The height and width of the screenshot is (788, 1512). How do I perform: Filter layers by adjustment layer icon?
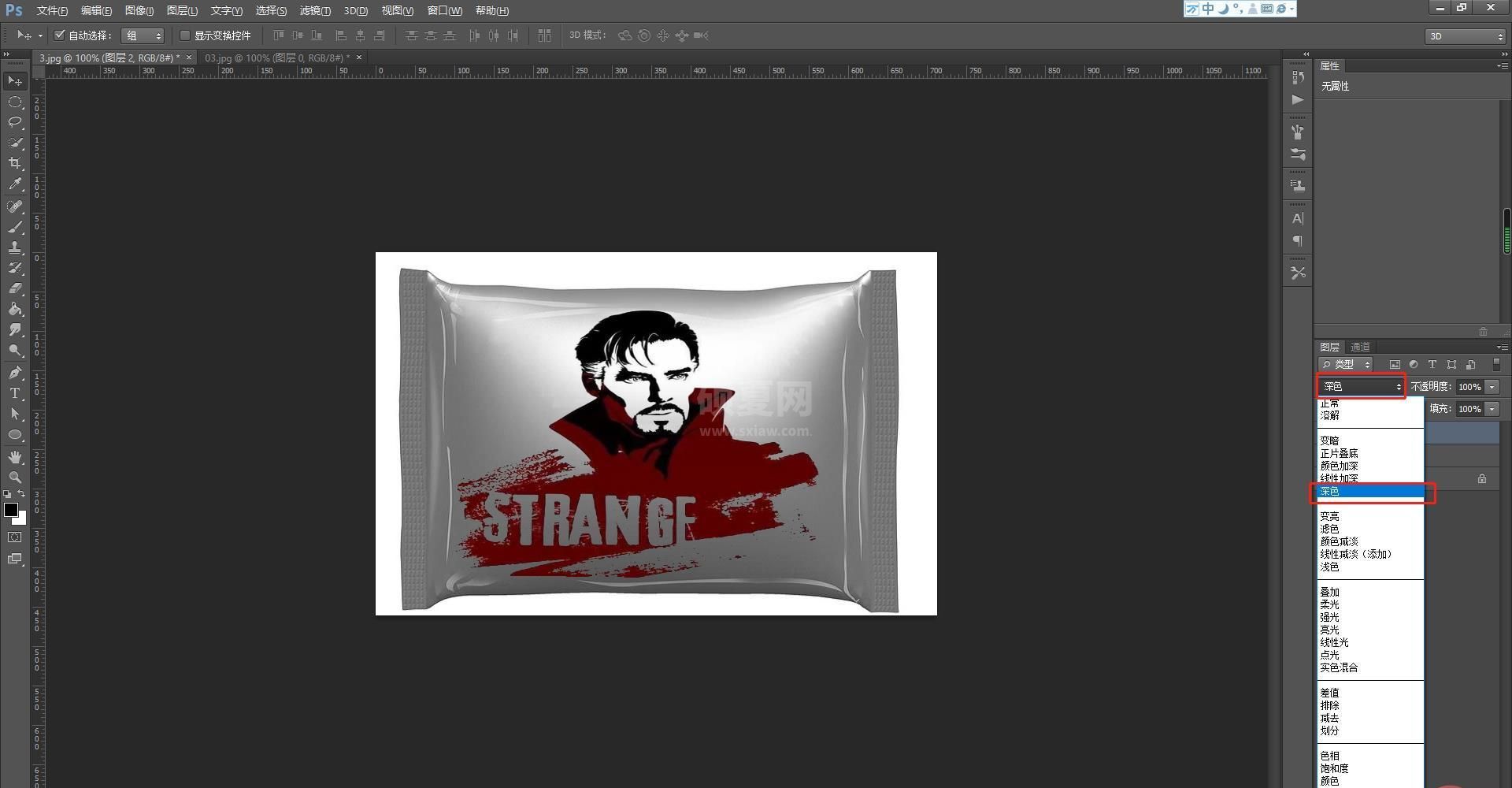click(1414, 365)
